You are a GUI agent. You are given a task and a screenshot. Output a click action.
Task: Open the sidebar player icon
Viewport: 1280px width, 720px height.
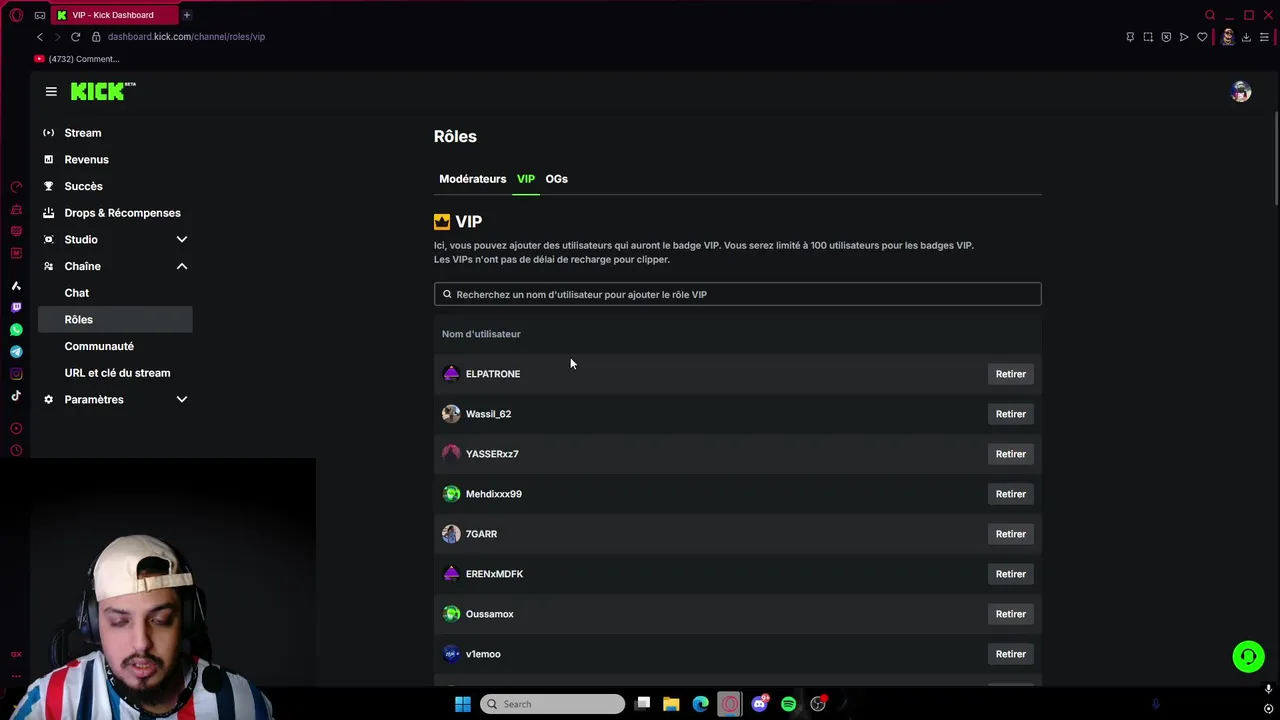16,428
